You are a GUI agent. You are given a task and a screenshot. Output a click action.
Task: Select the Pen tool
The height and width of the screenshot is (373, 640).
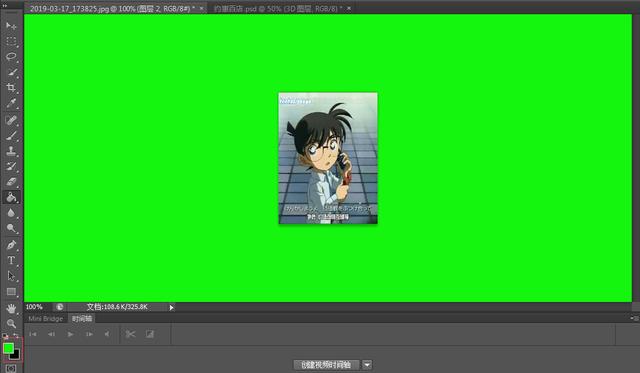pyautogui.click(x=11, y=245)
